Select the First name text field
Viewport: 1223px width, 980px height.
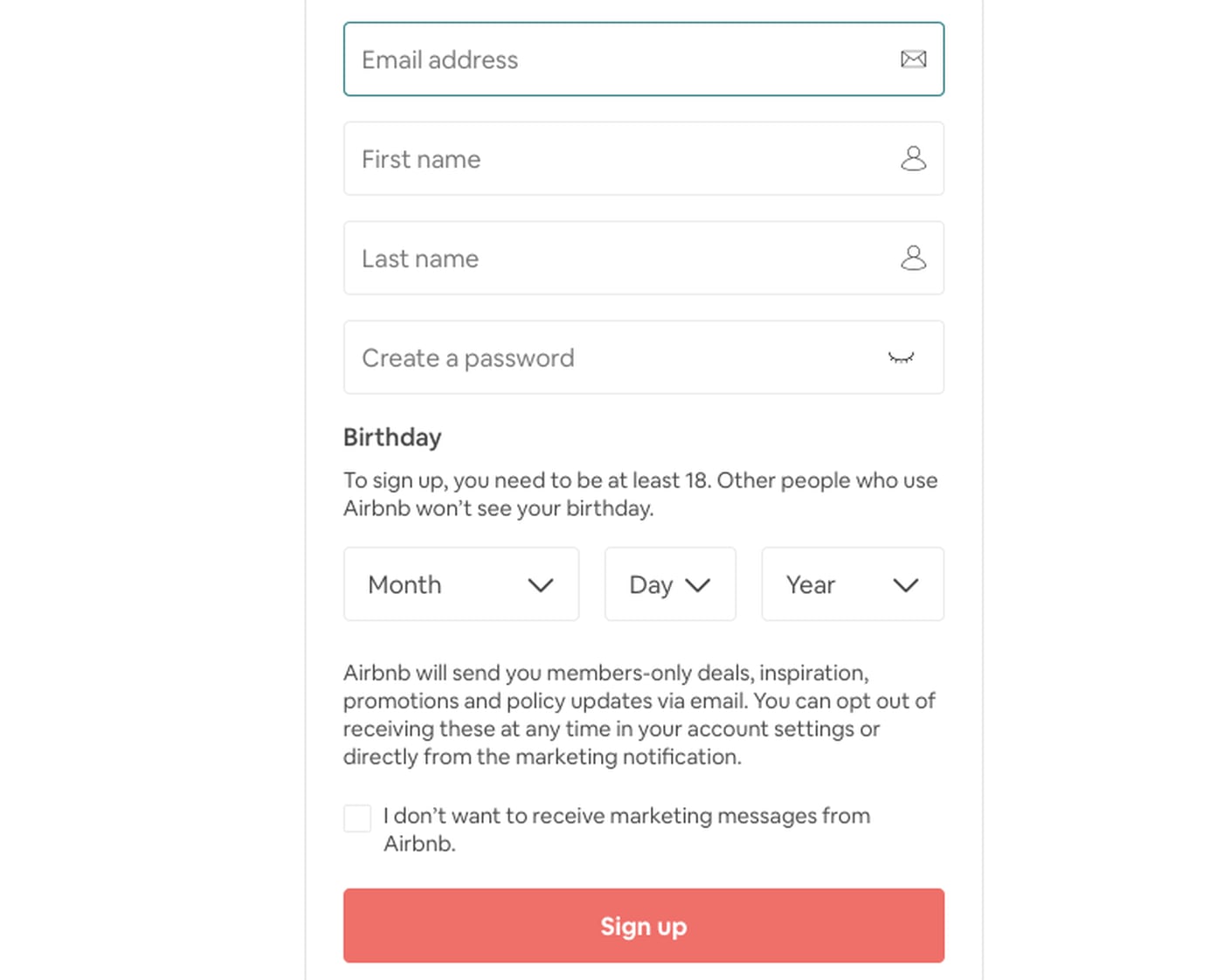click(x=611, y=159)
